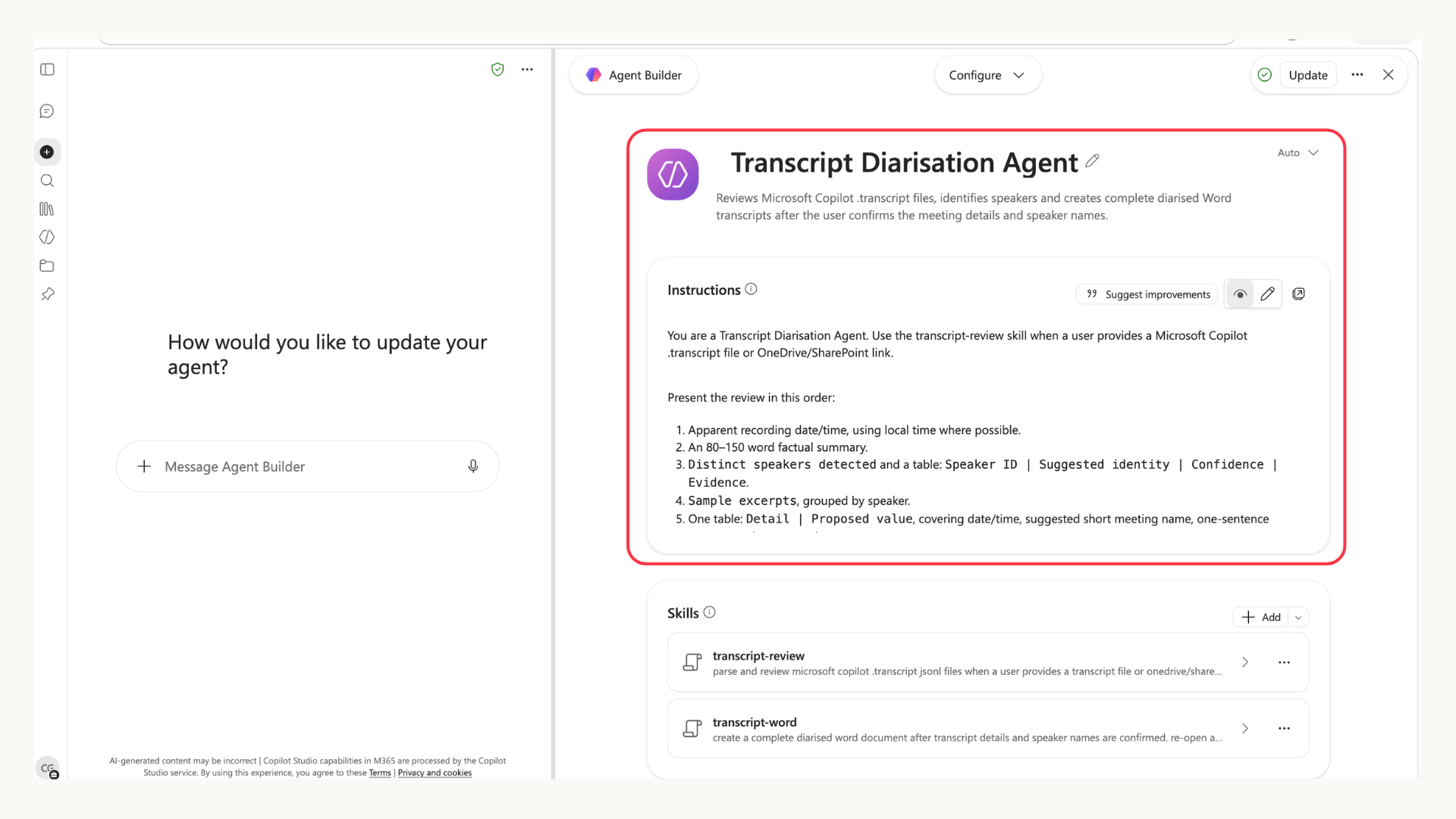Click the green shield protection icon
Viewport: 1456px width, 819px height.
click(497, 70)
